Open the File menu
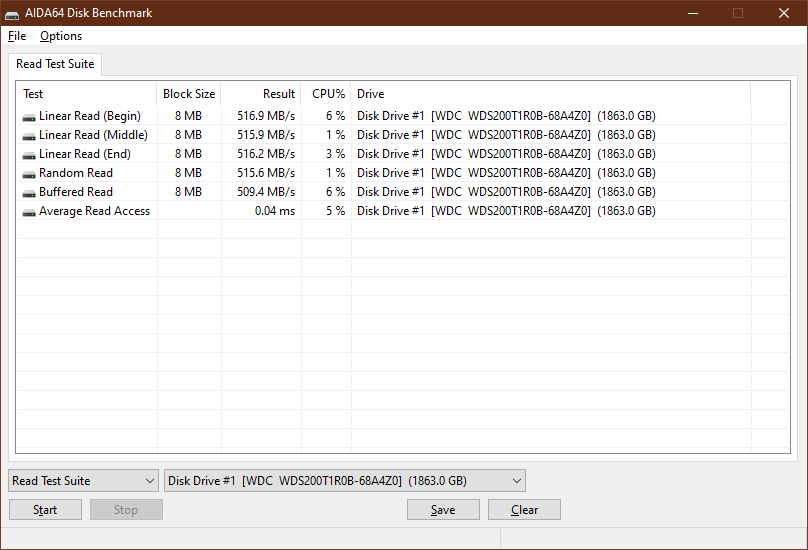Viewport: 808px width, 550px height. [x=17, y=36]
